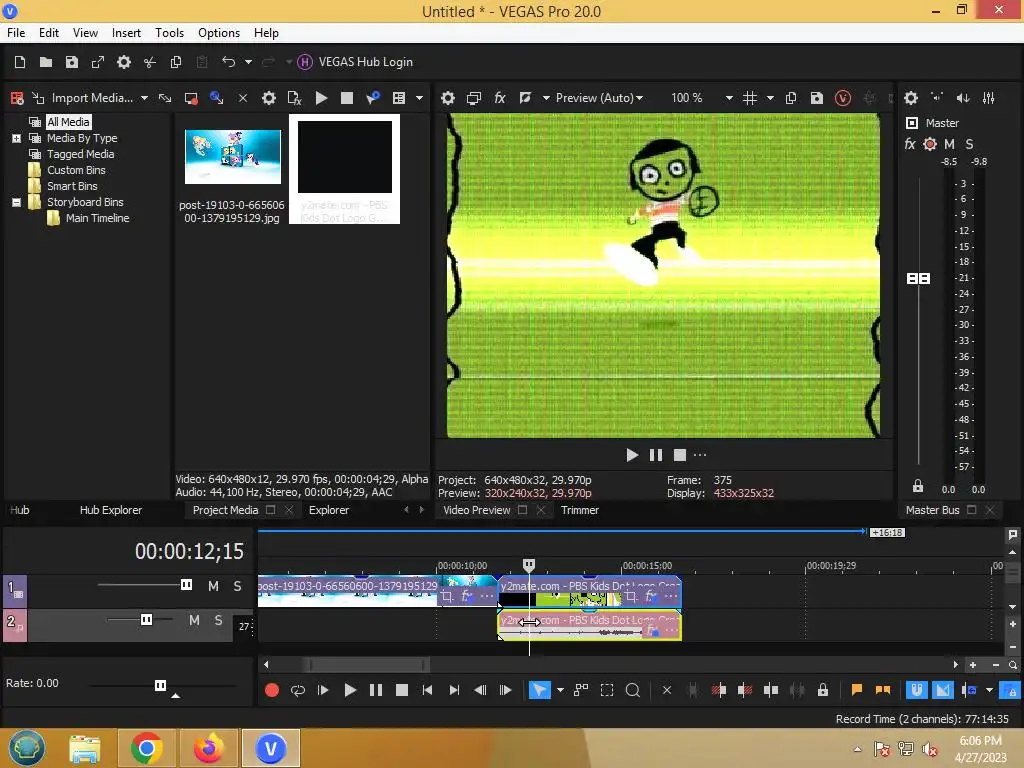Image resolution: width=1024 pixels, height=768 pixels.
Task: Solo audio track 2
Action: click(218, 620)
